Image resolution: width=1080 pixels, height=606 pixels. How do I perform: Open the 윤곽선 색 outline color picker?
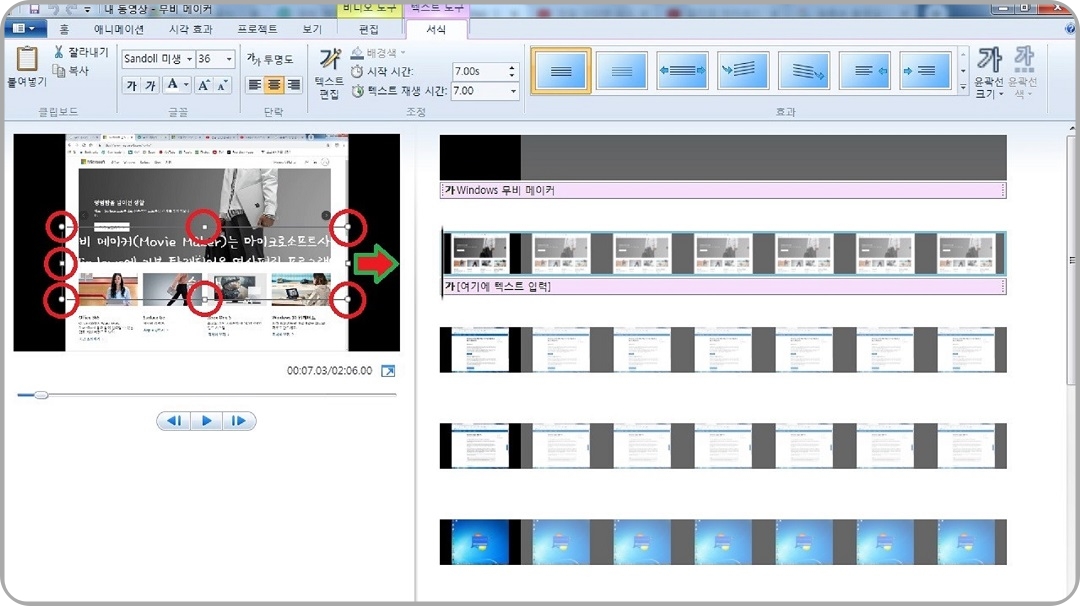tap(1023, 73)
